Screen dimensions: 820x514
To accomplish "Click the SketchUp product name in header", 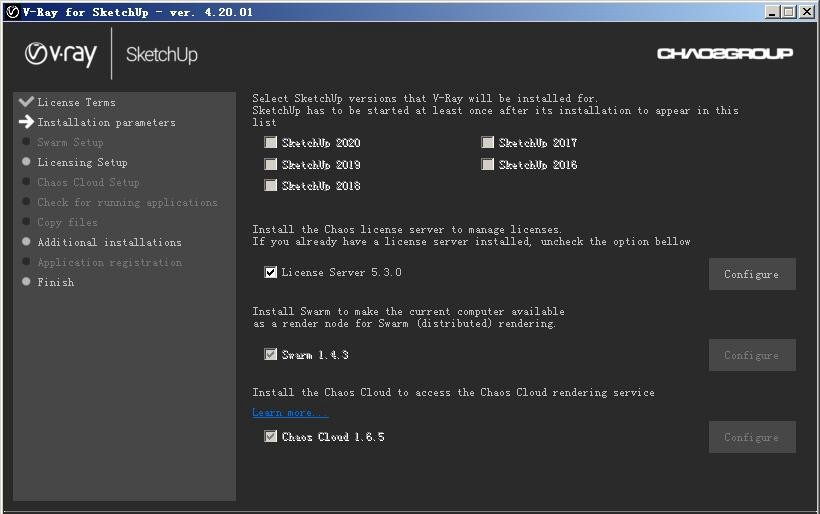I will [162, 54].
